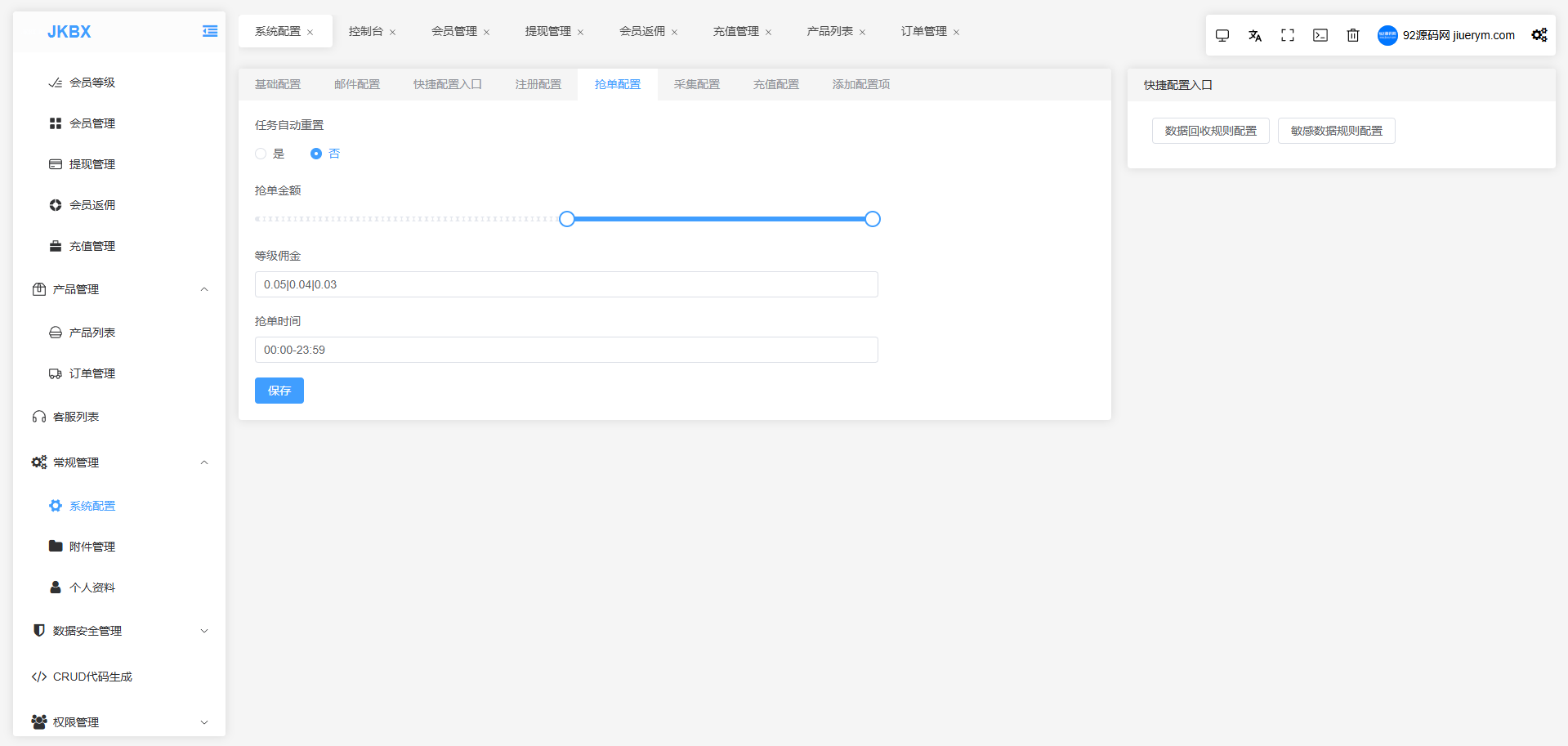
Task: Click the 充值管理 briefcase icon in sidebar
Action: pos(56,246)
